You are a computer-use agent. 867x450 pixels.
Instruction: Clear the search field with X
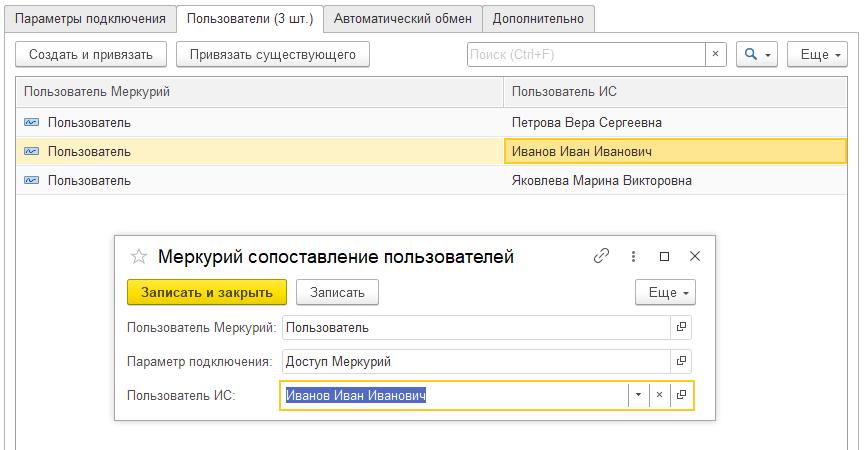715,55
